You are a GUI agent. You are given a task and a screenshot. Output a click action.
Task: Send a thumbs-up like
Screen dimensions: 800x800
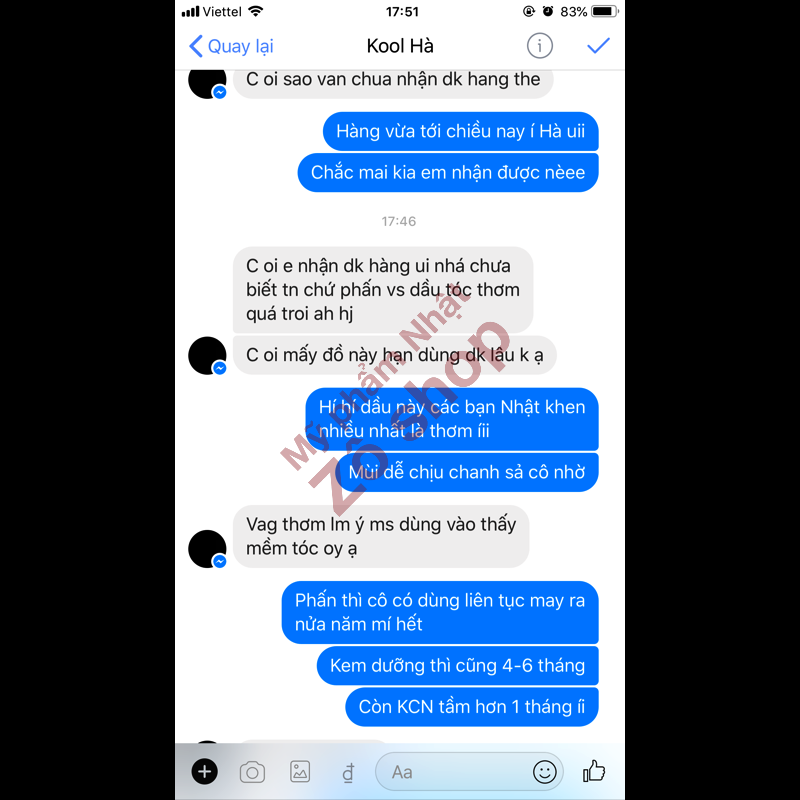(593, 771)
